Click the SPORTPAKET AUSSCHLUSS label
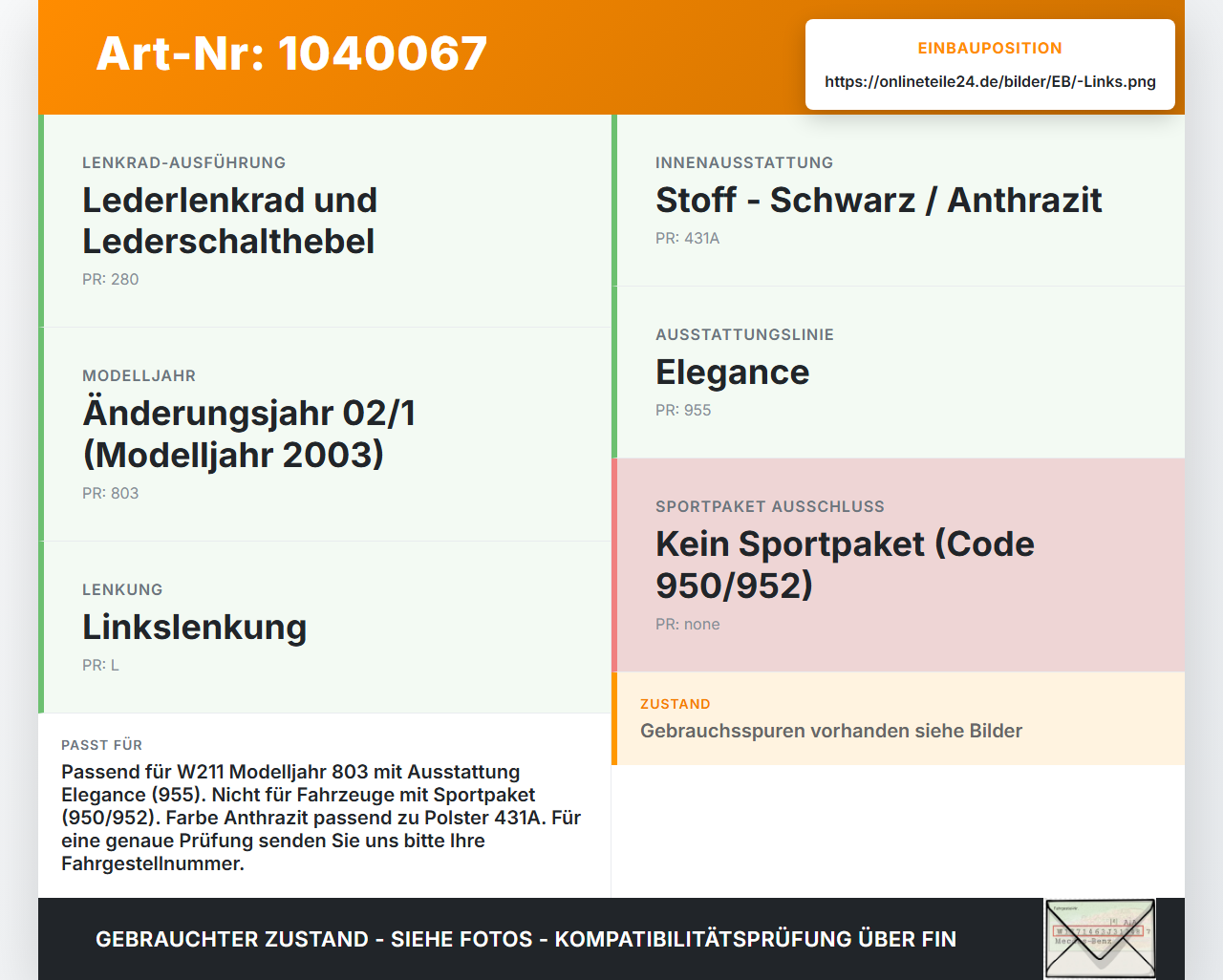 (770, 506)
